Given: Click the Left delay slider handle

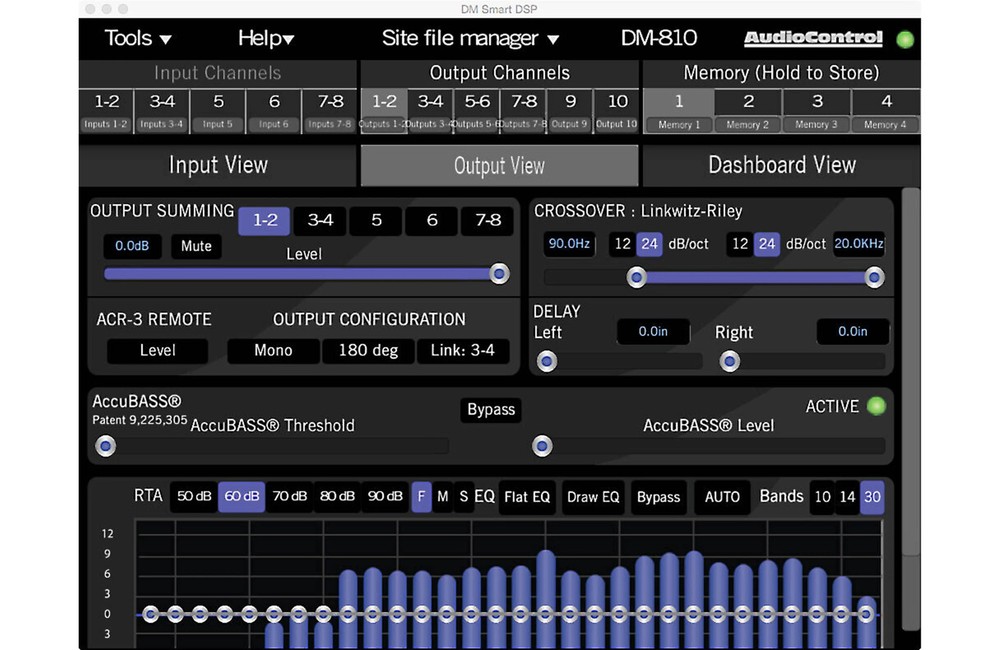Looking at the screenshot, I should [546, 362].
